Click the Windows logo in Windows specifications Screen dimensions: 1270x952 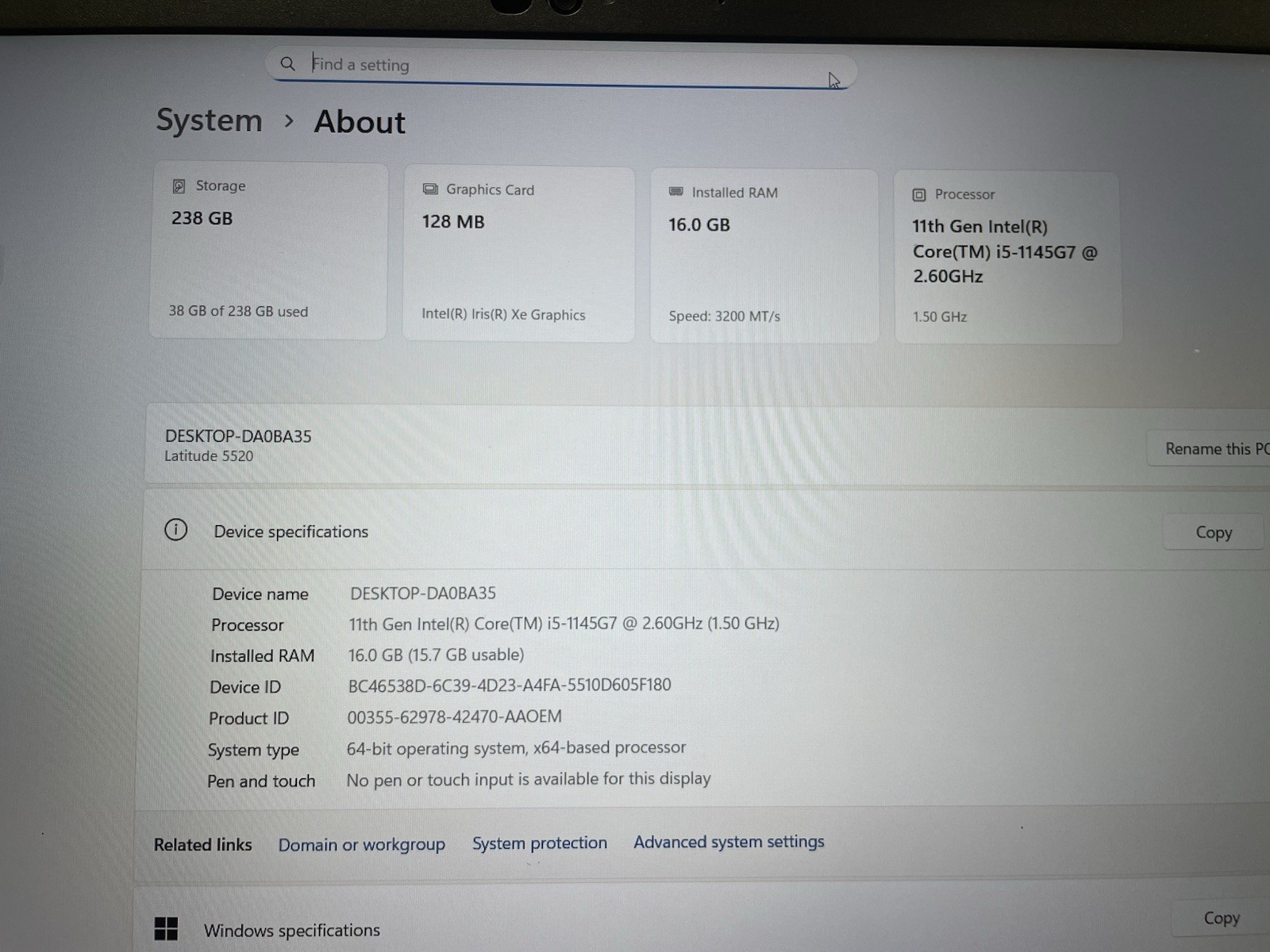click(x=166, y=928)
